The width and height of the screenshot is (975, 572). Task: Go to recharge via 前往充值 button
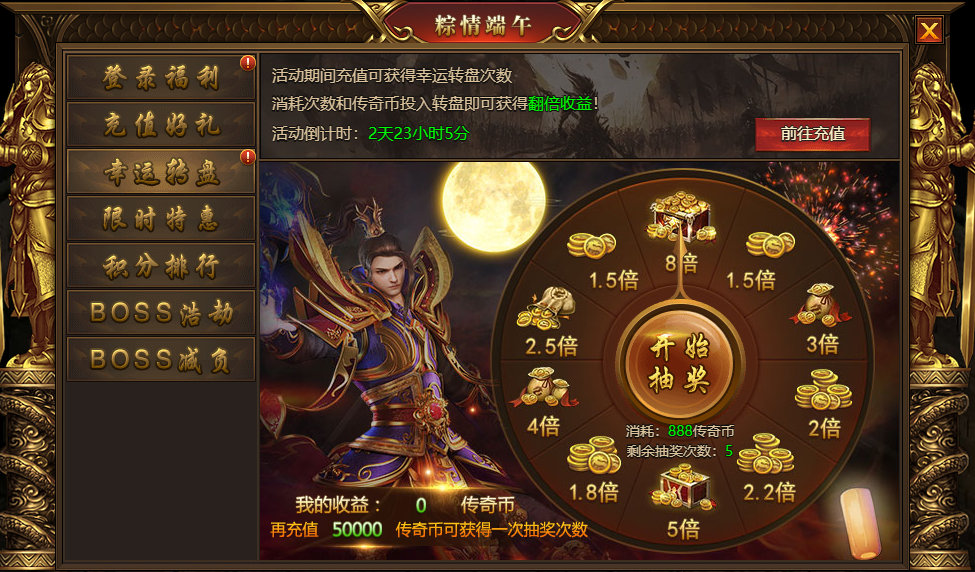(812, 134)
